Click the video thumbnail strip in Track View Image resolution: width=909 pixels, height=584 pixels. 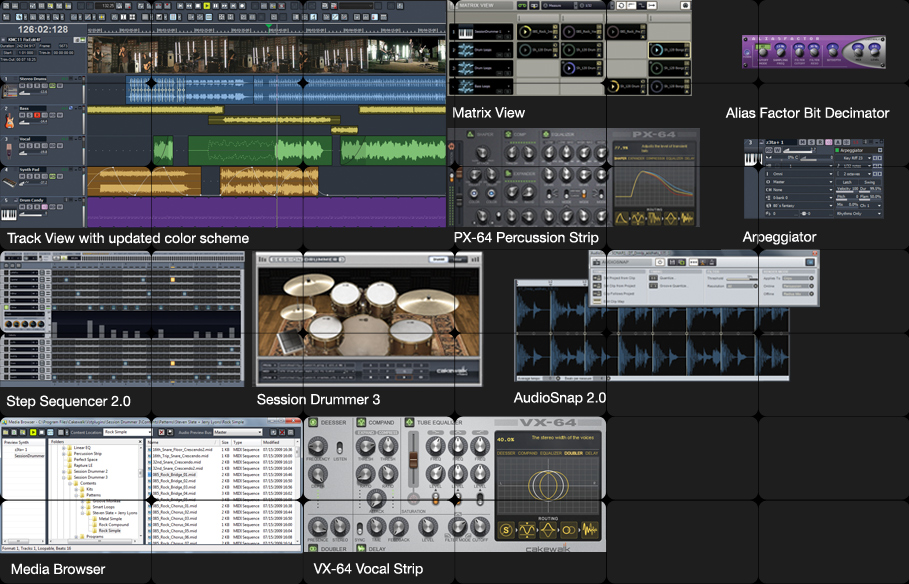pyautogui.click(x=267, y=55)
